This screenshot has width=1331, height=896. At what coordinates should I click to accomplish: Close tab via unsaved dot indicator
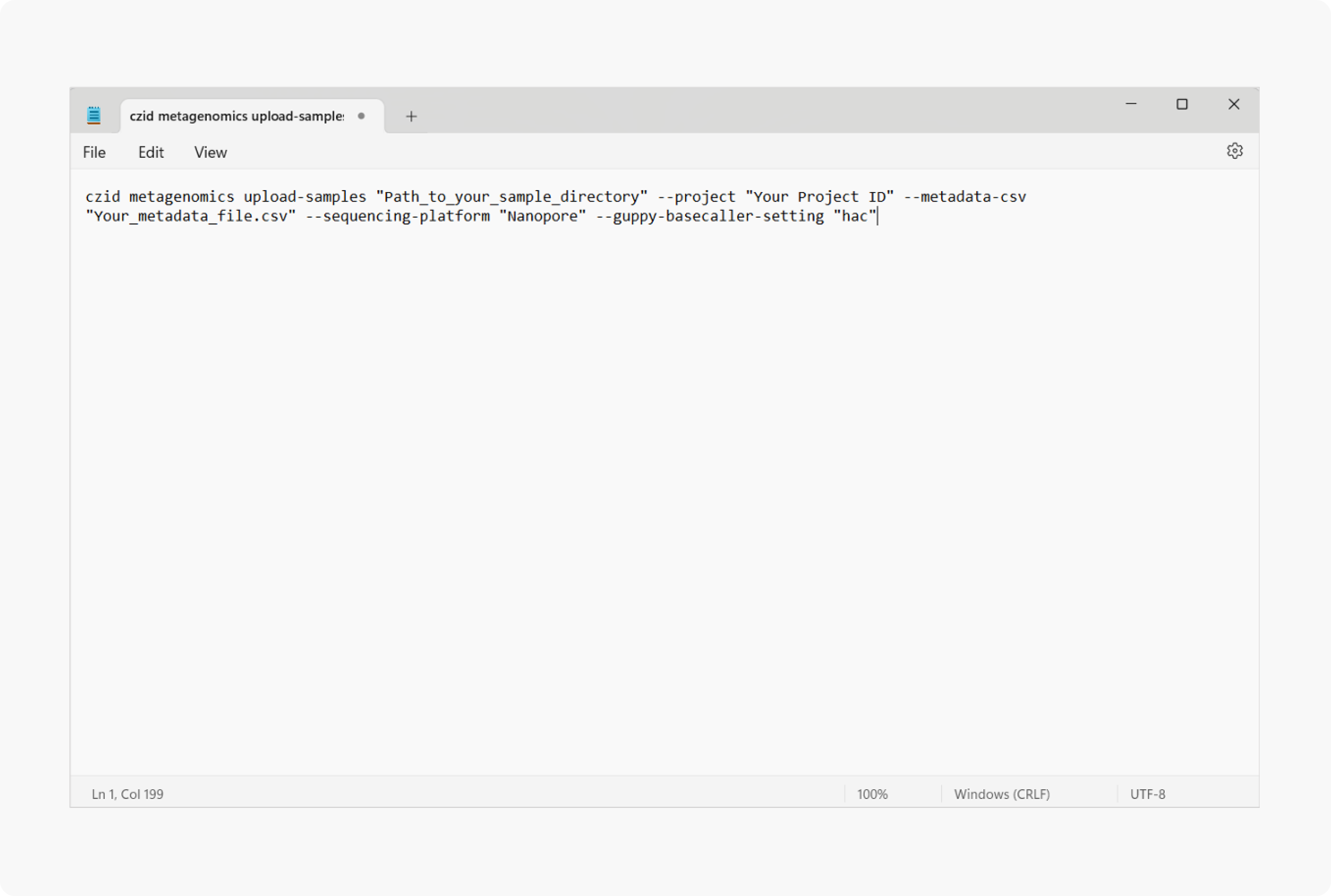[361, 116]
